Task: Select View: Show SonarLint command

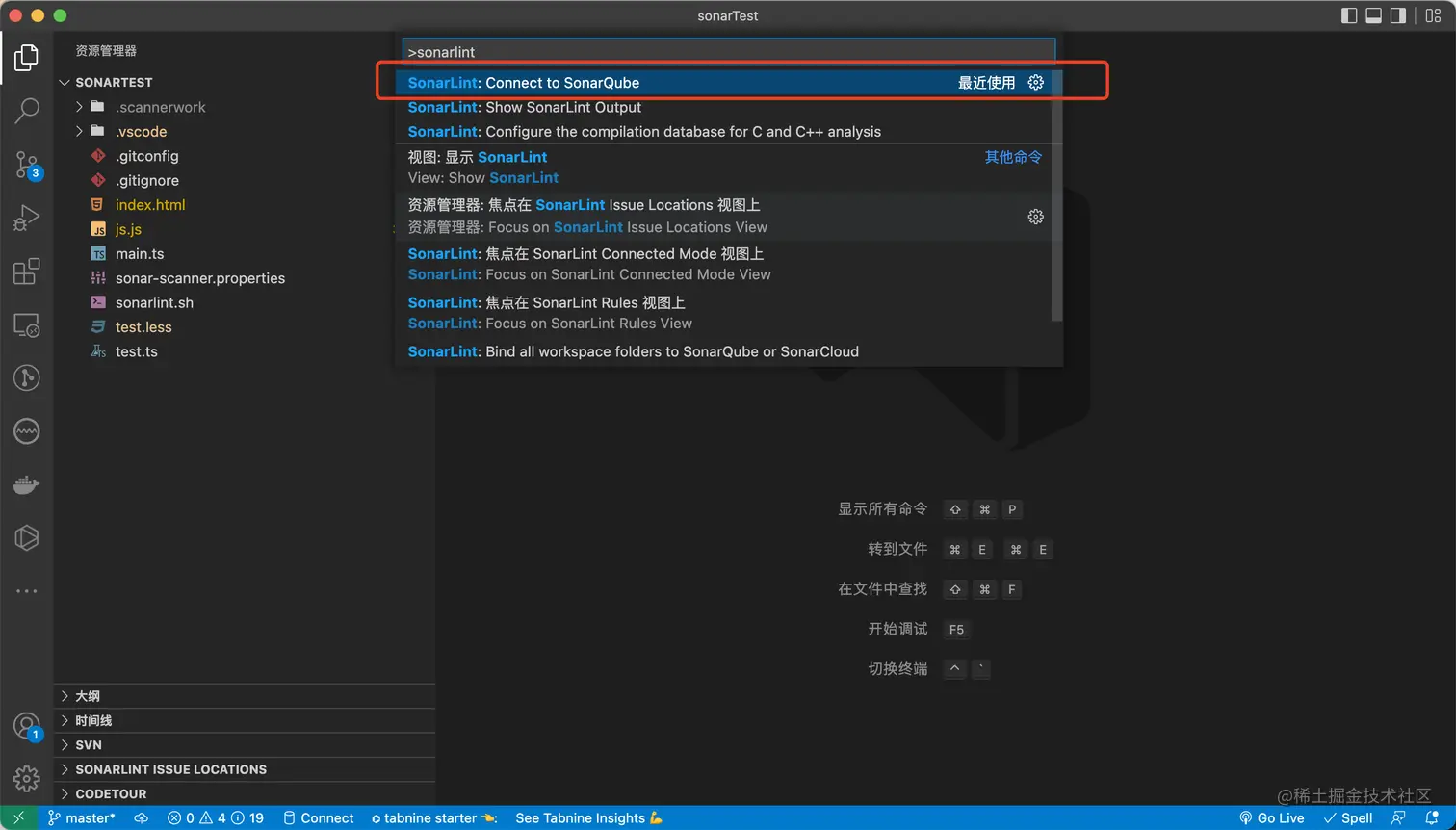Action: pos(729,168)
